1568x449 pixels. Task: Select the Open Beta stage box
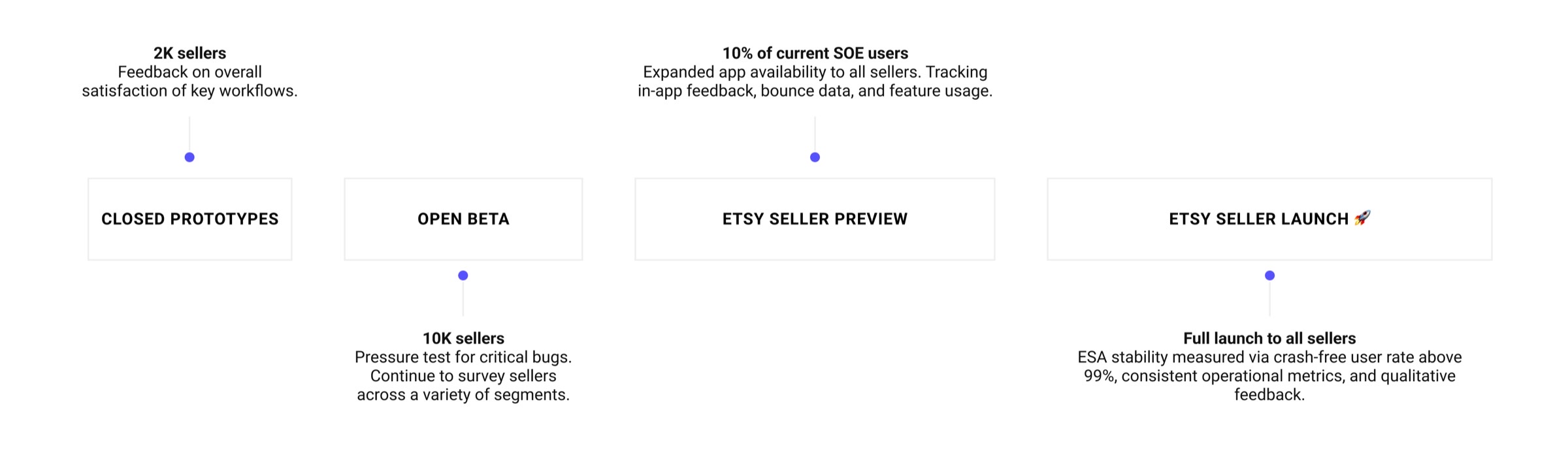[x=463, y=219]
